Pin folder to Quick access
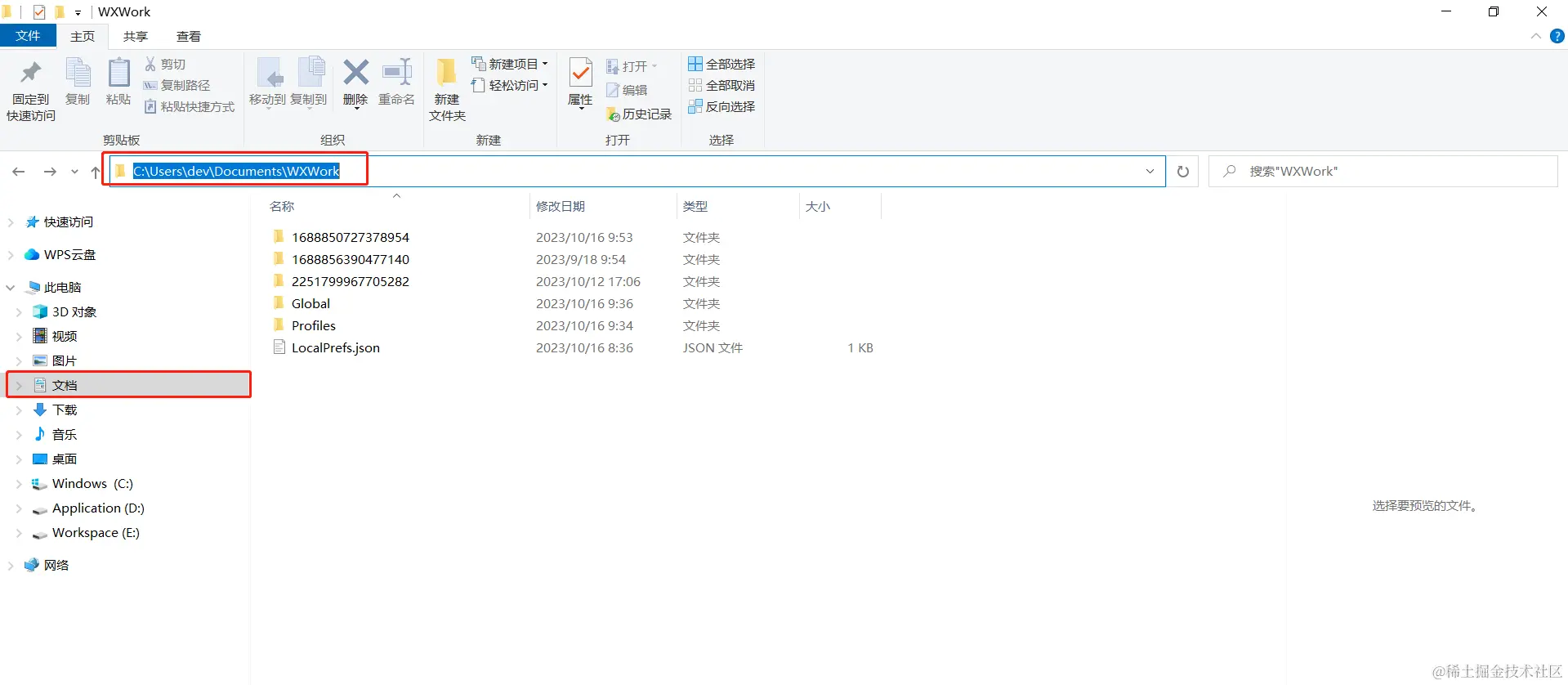 point(31,90)
